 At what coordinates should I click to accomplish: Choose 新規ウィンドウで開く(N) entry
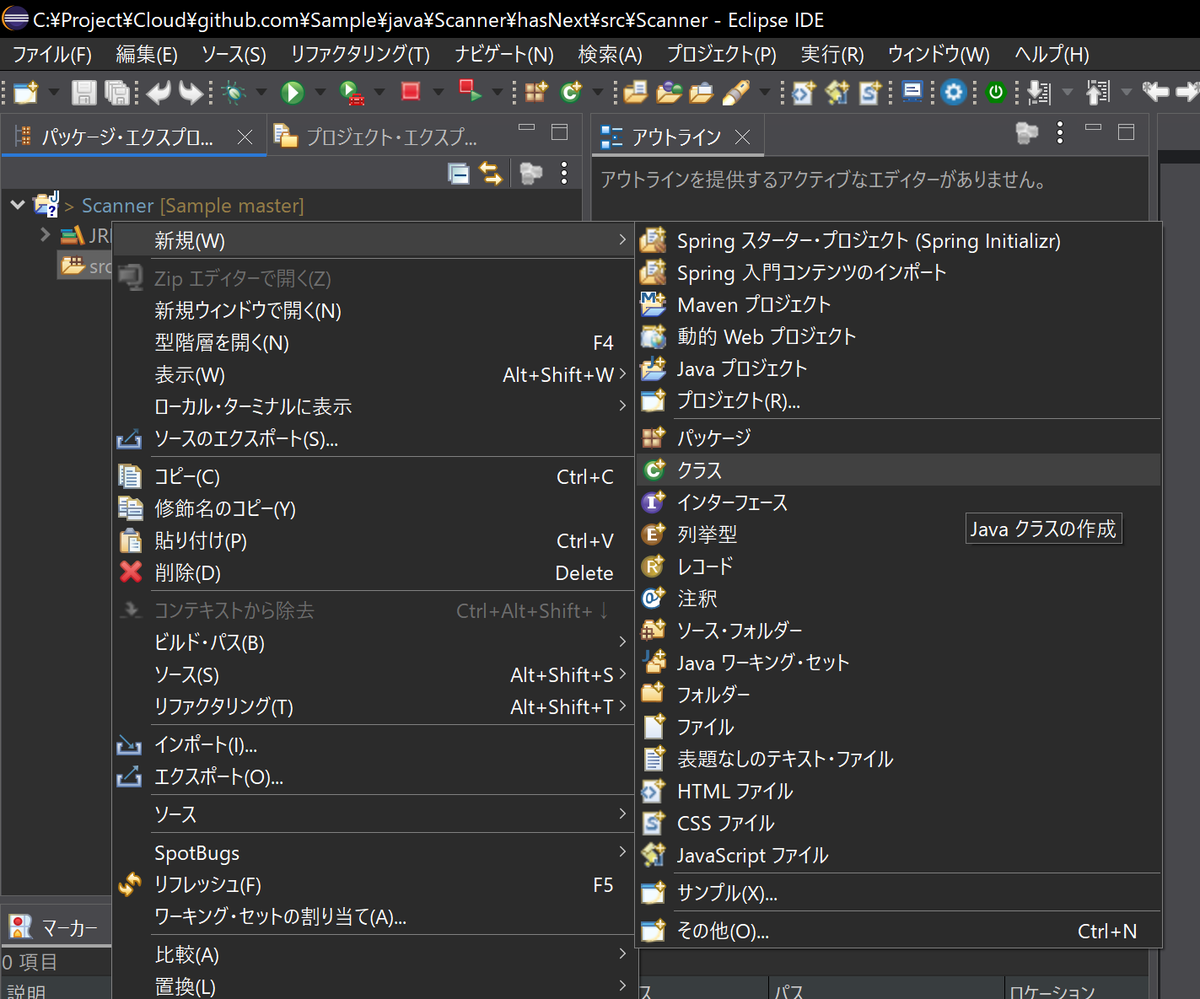tap(374, 311)
